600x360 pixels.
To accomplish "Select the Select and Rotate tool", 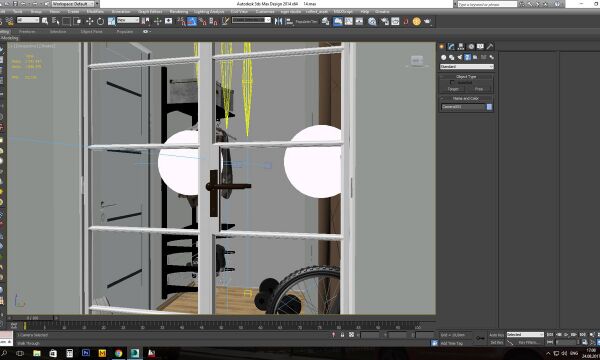I will (100, 21).
